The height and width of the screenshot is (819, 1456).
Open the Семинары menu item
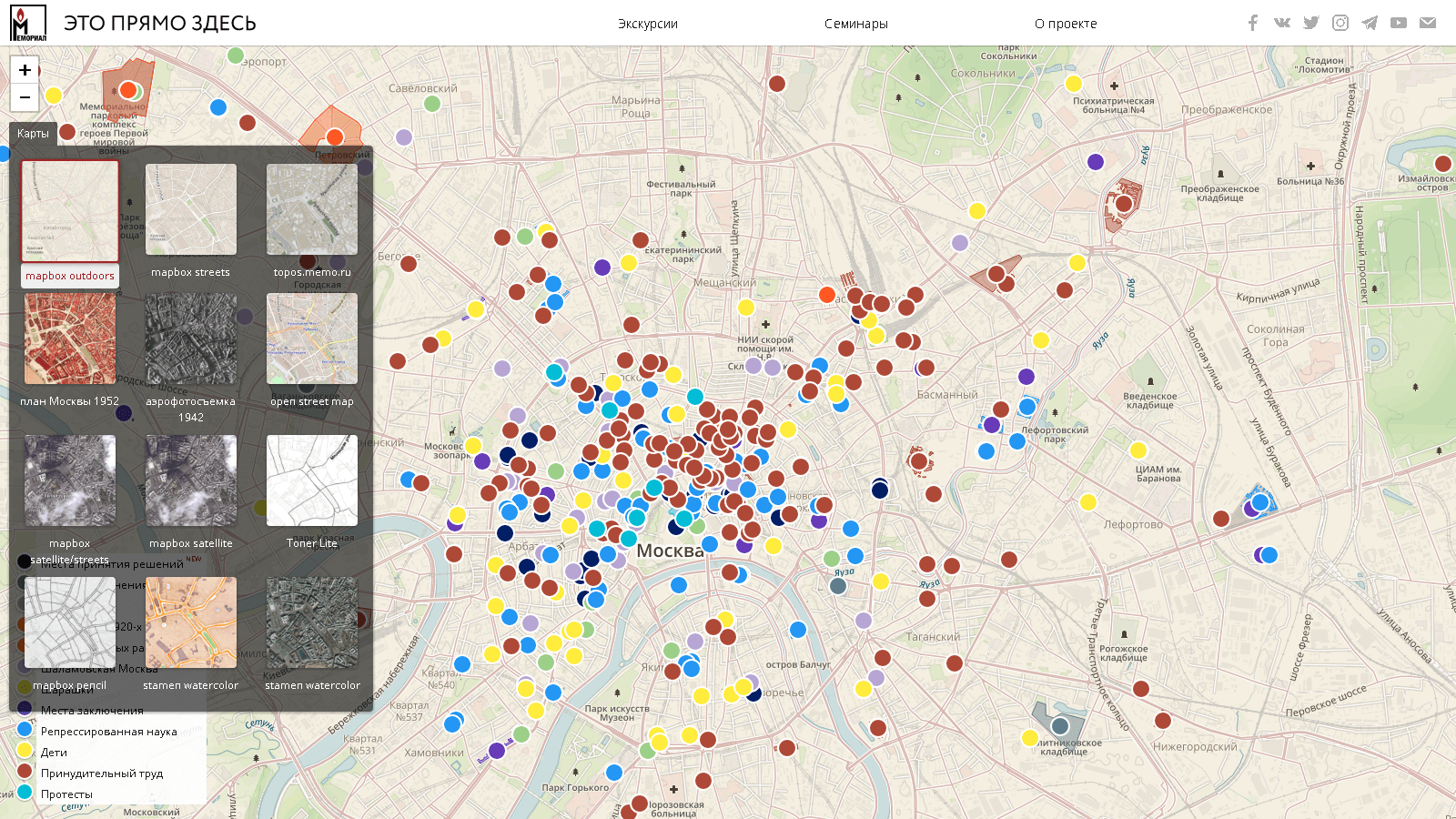tap(855, 24)
